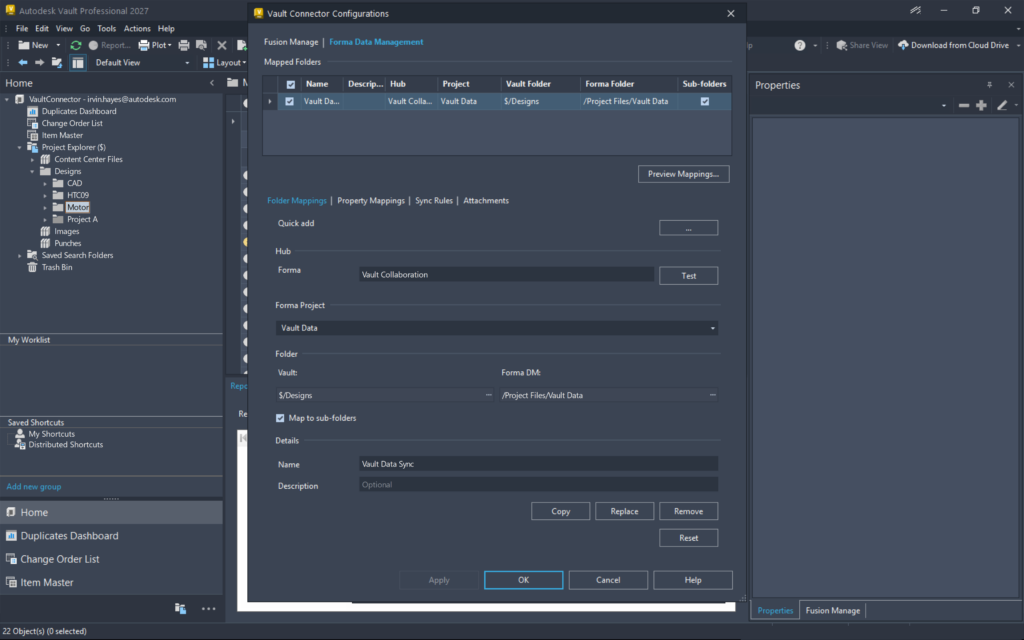1024x640 pixels.
Task: Open the File menu
Action: pyautogui.click(x=22, y=29)
